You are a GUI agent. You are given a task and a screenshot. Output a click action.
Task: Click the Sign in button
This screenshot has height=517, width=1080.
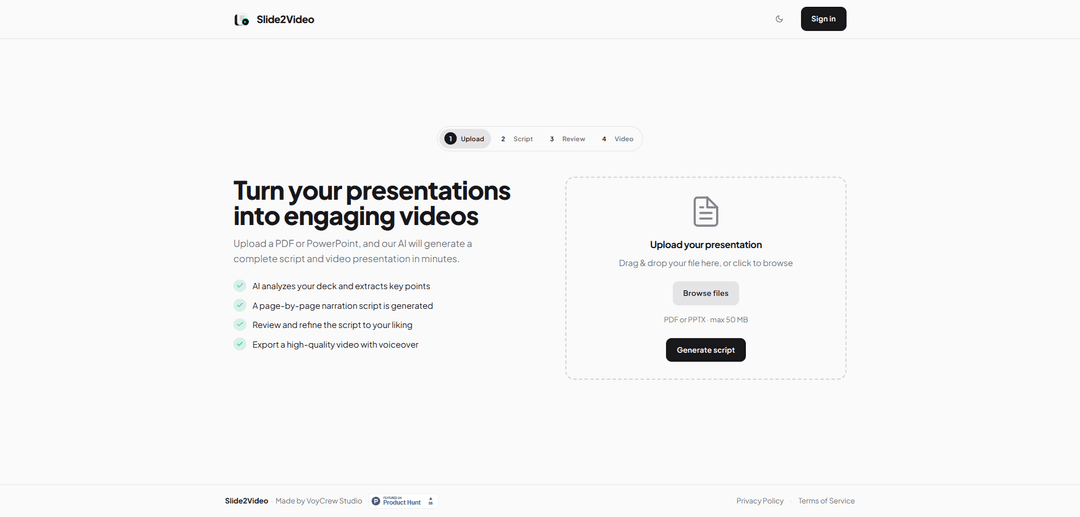[823, 19]
